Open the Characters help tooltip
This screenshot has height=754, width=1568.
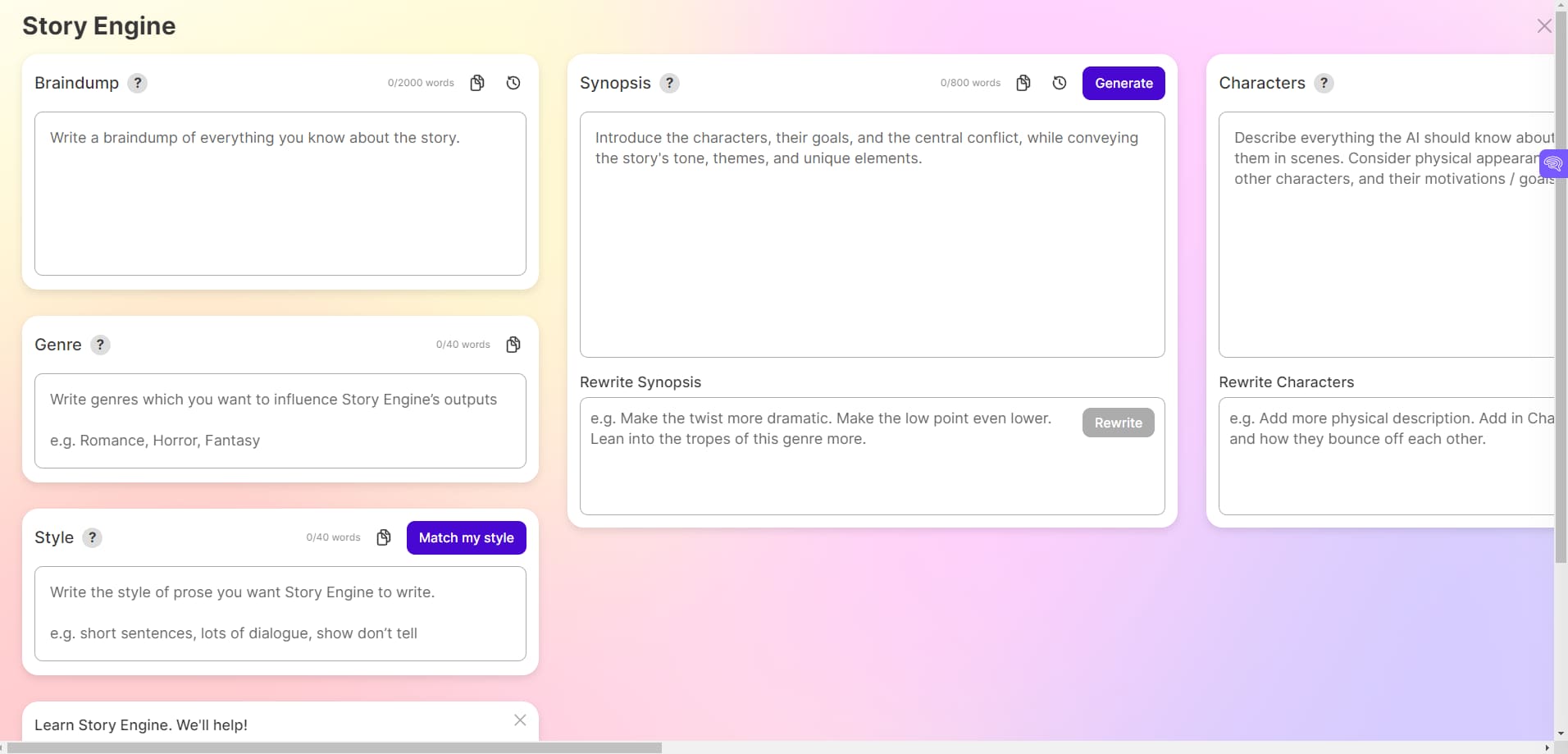[x=1322, y=83]
